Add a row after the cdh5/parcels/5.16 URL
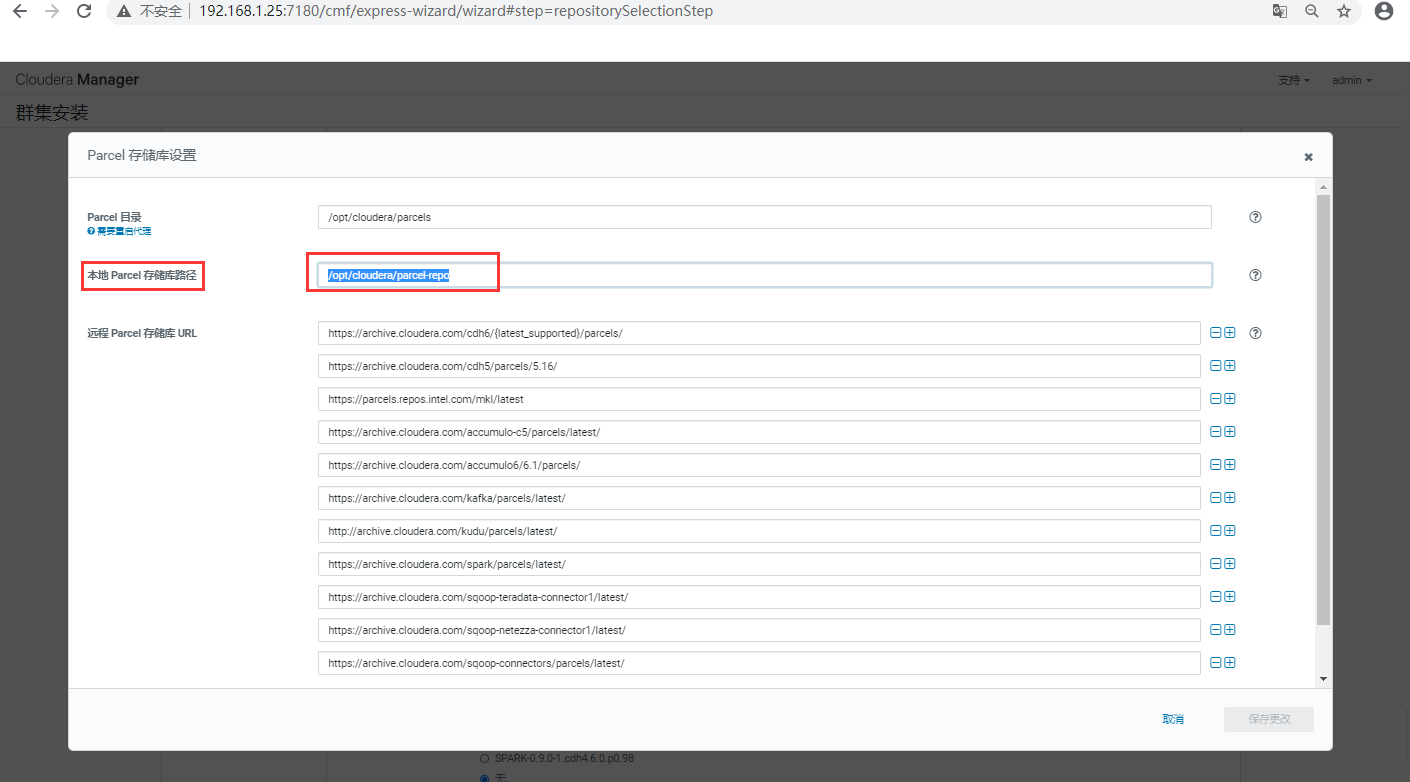Viewport: 1410px width, 782px height. click(1230, 366)
